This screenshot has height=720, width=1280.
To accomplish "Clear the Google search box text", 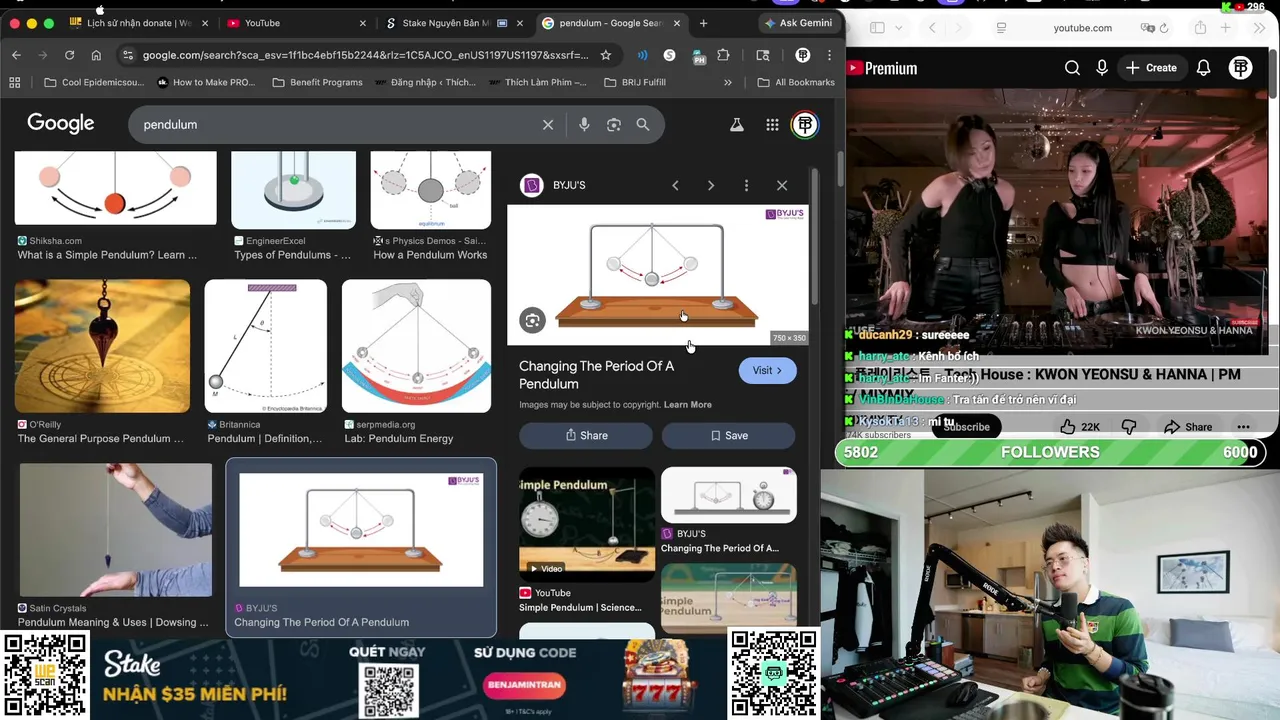I will (548, 125).
